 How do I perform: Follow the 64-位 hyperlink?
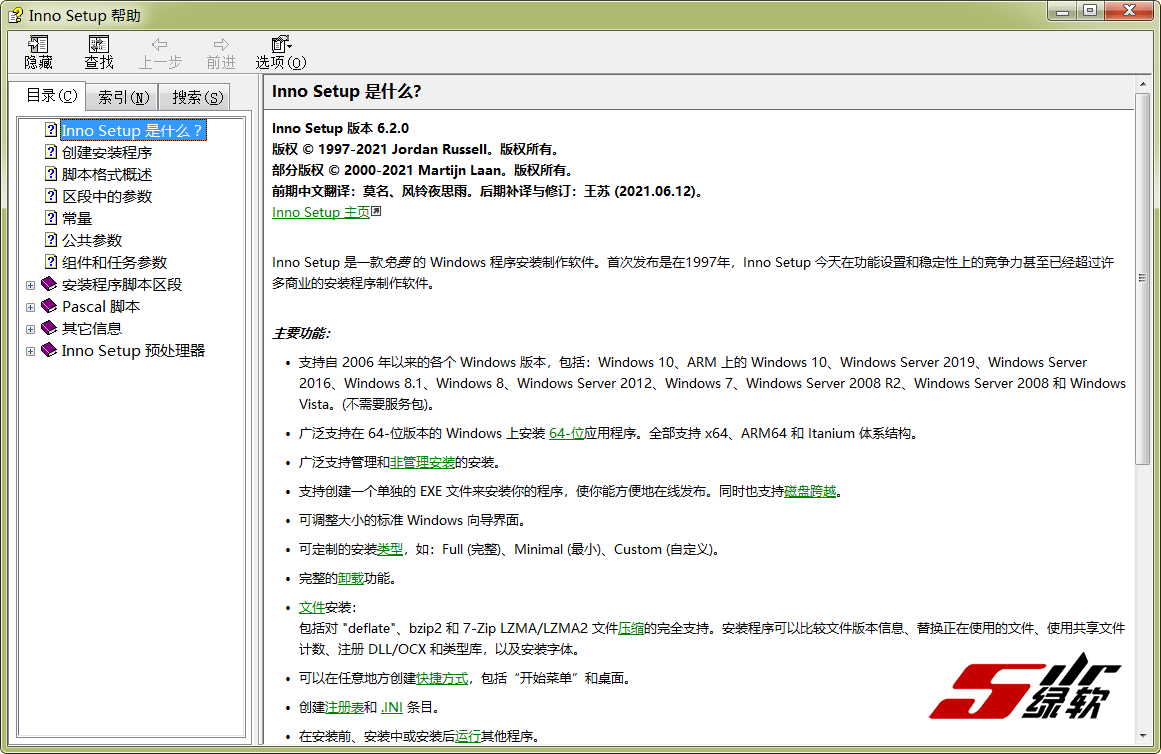(x=566, y=434)
